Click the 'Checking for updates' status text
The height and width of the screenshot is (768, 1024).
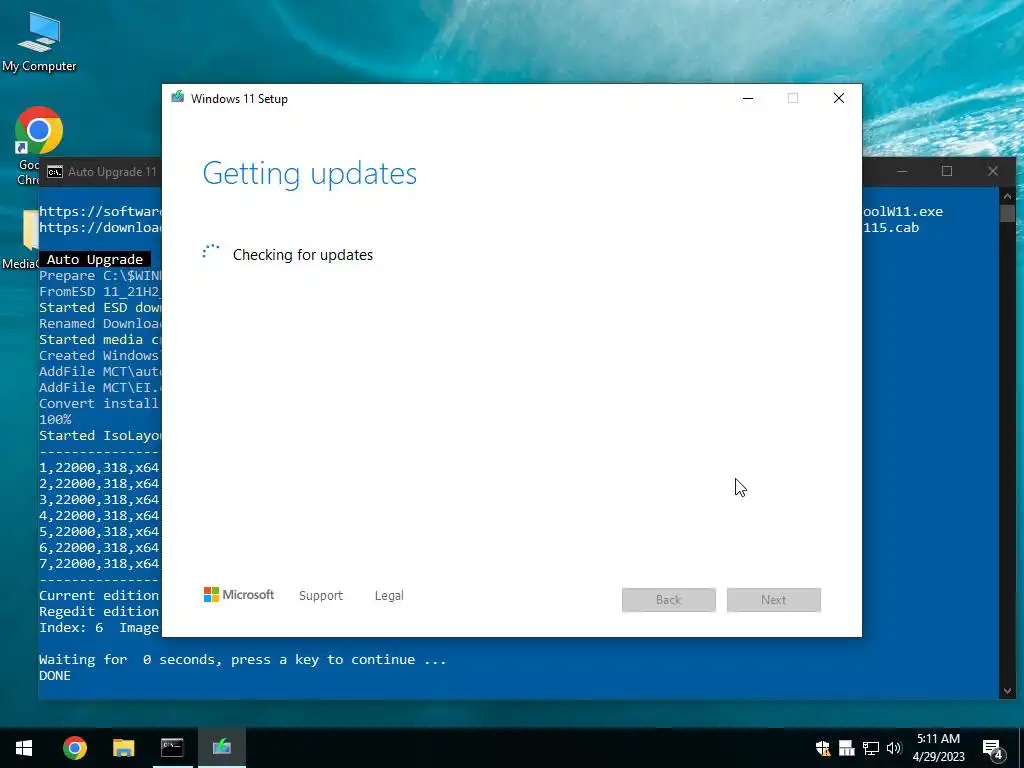(x=303, y=255)
